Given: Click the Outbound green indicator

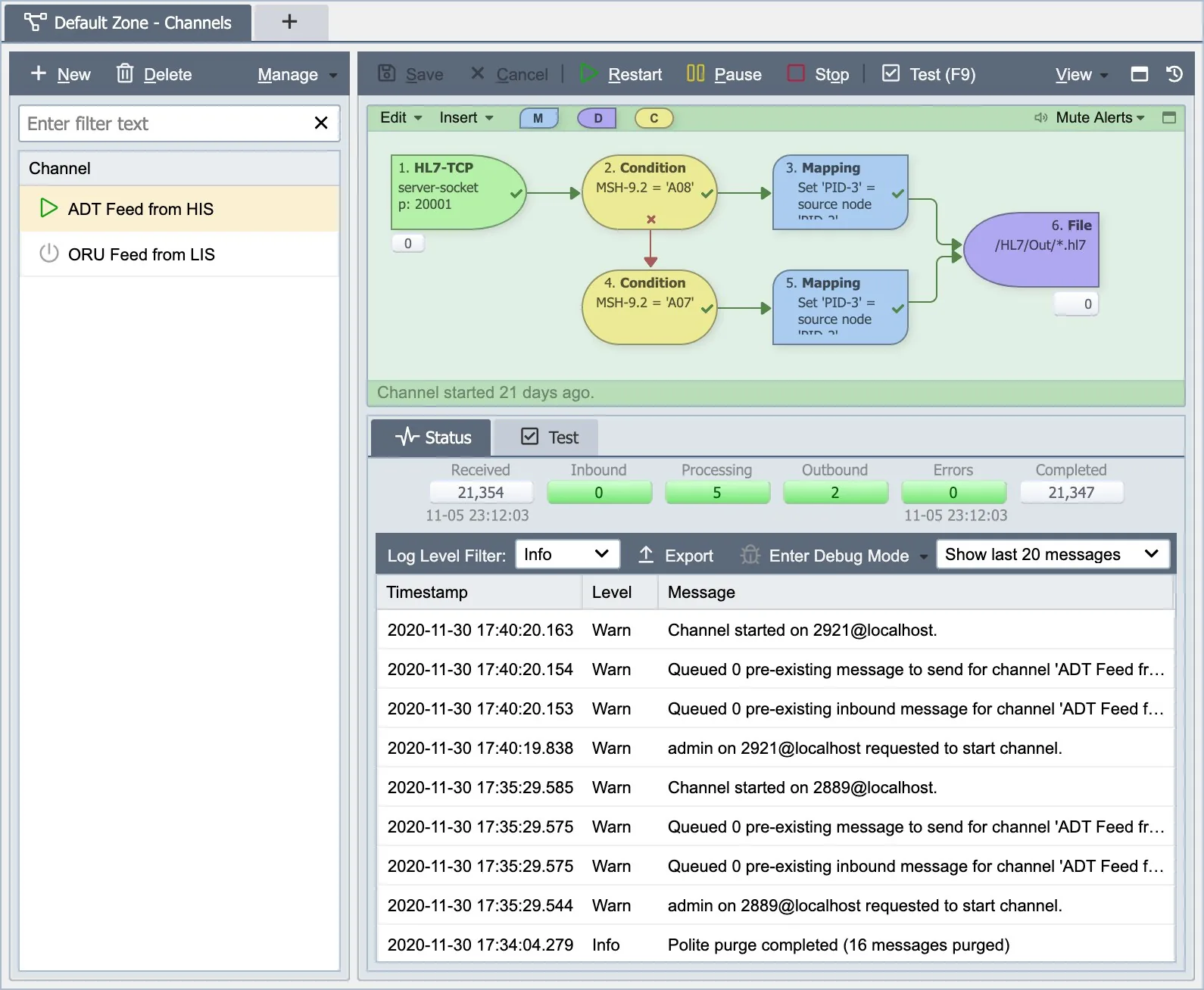Looking at the screenshot, I should [x=835, y=493].
